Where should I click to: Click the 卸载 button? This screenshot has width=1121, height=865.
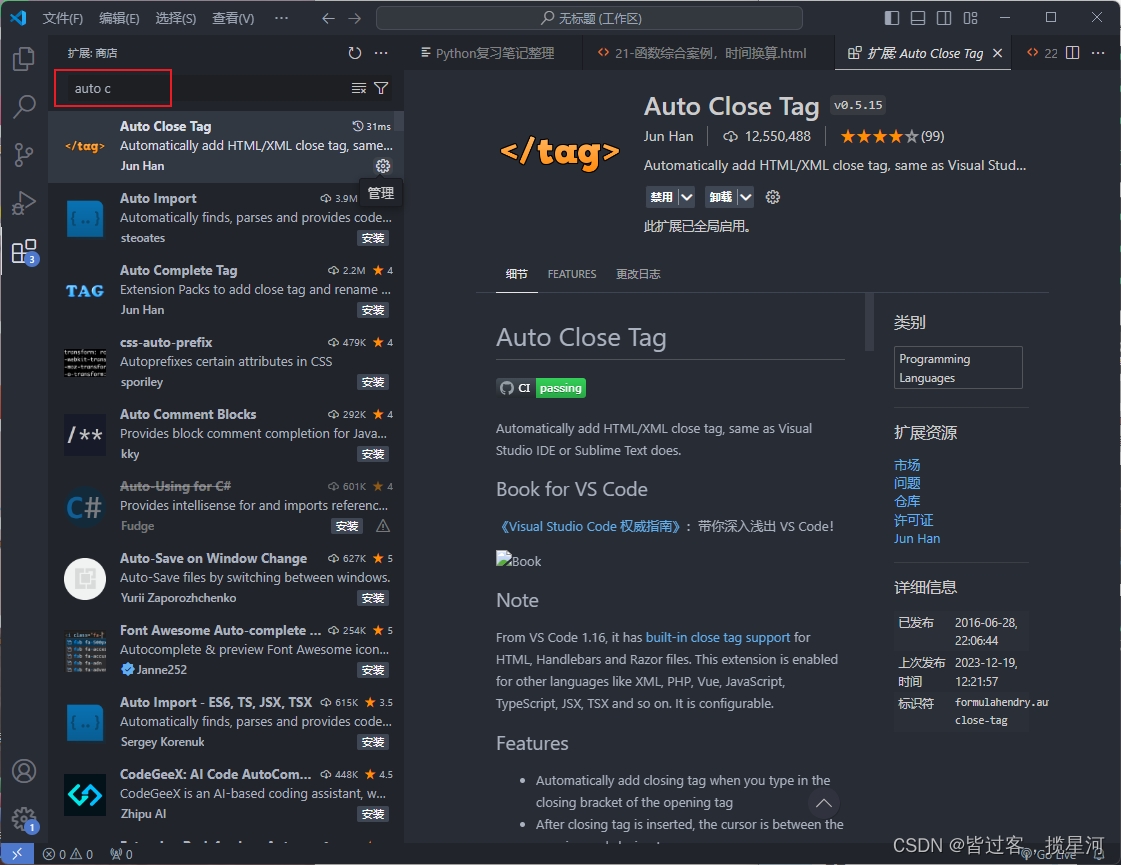click(721, 197)
